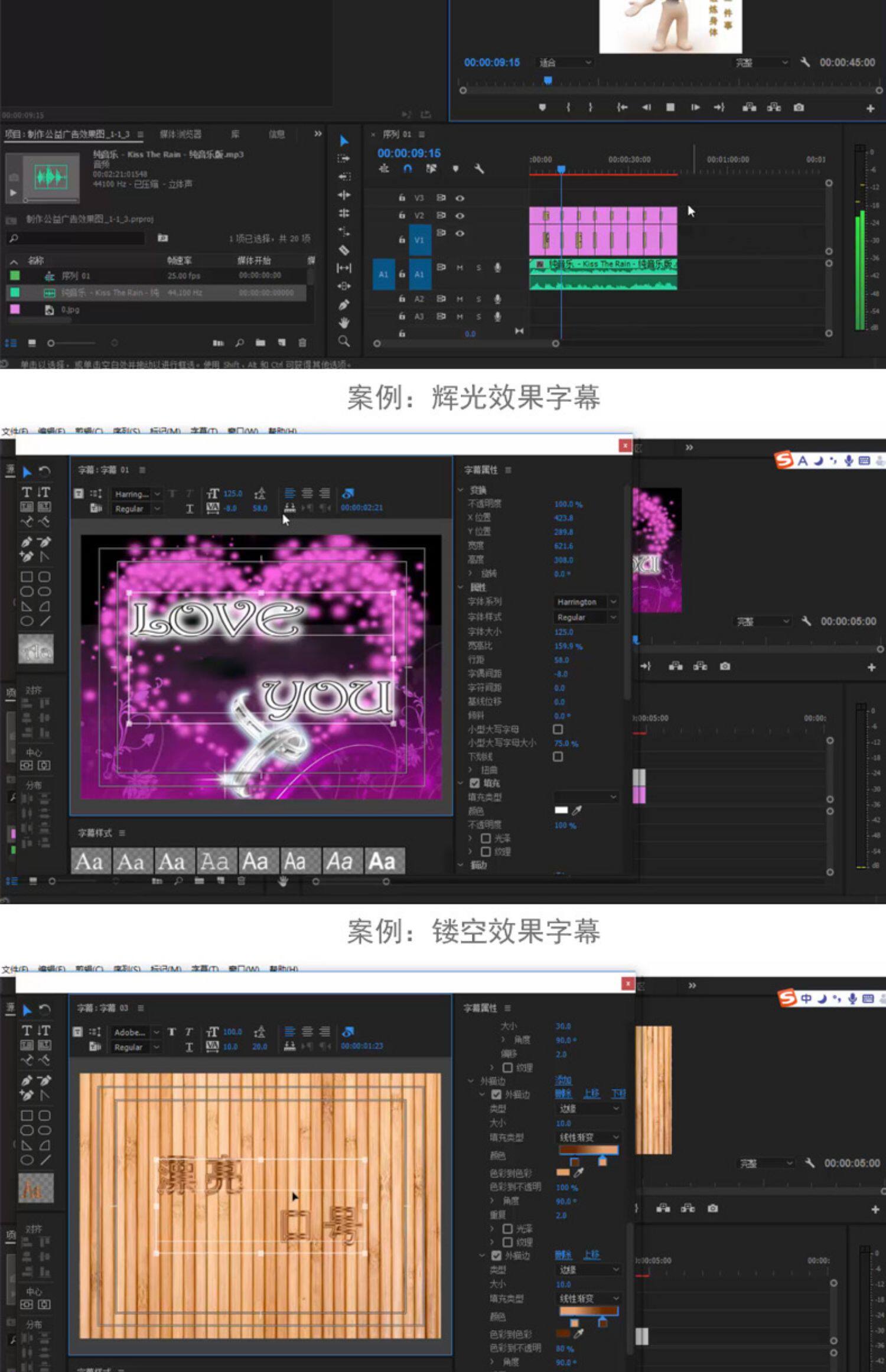Mute audio track A2 with its M button
886x1372 pixels.
coord(460,299)
